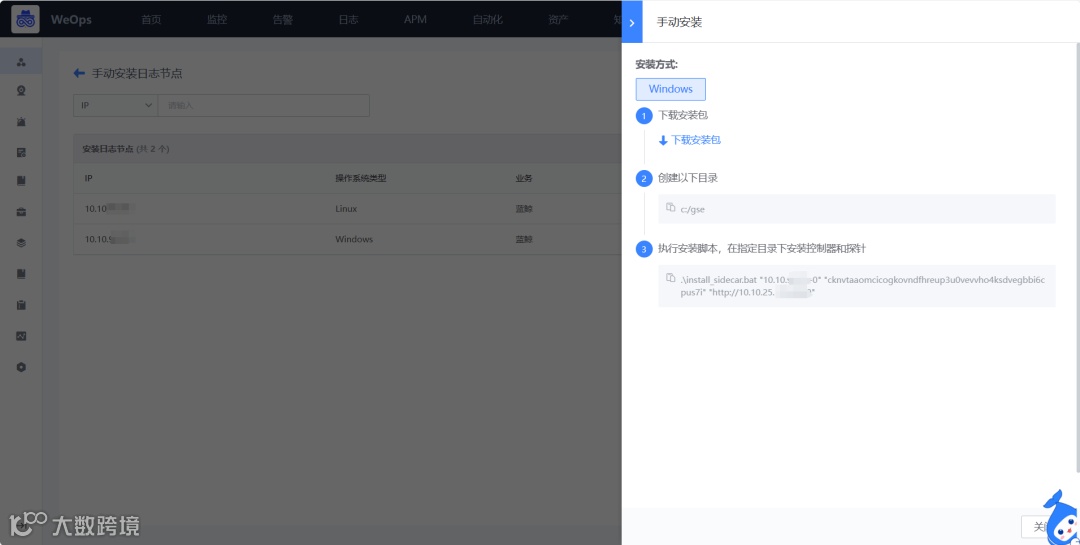Focus the 请输入 search field
Image resolution: width=1080 pixels, height=545 pixels.
tap(264, 105)
